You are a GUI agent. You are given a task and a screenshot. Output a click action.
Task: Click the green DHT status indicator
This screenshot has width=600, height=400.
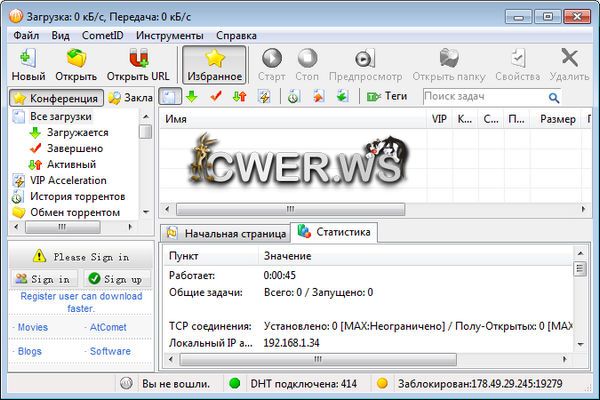234,383
